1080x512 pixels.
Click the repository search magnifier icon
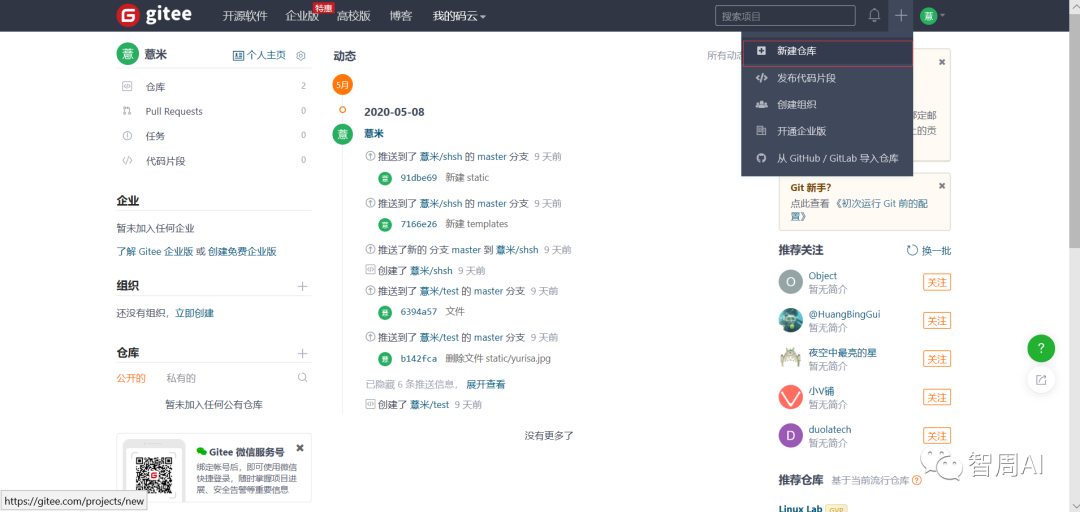(x=302, y=378)
